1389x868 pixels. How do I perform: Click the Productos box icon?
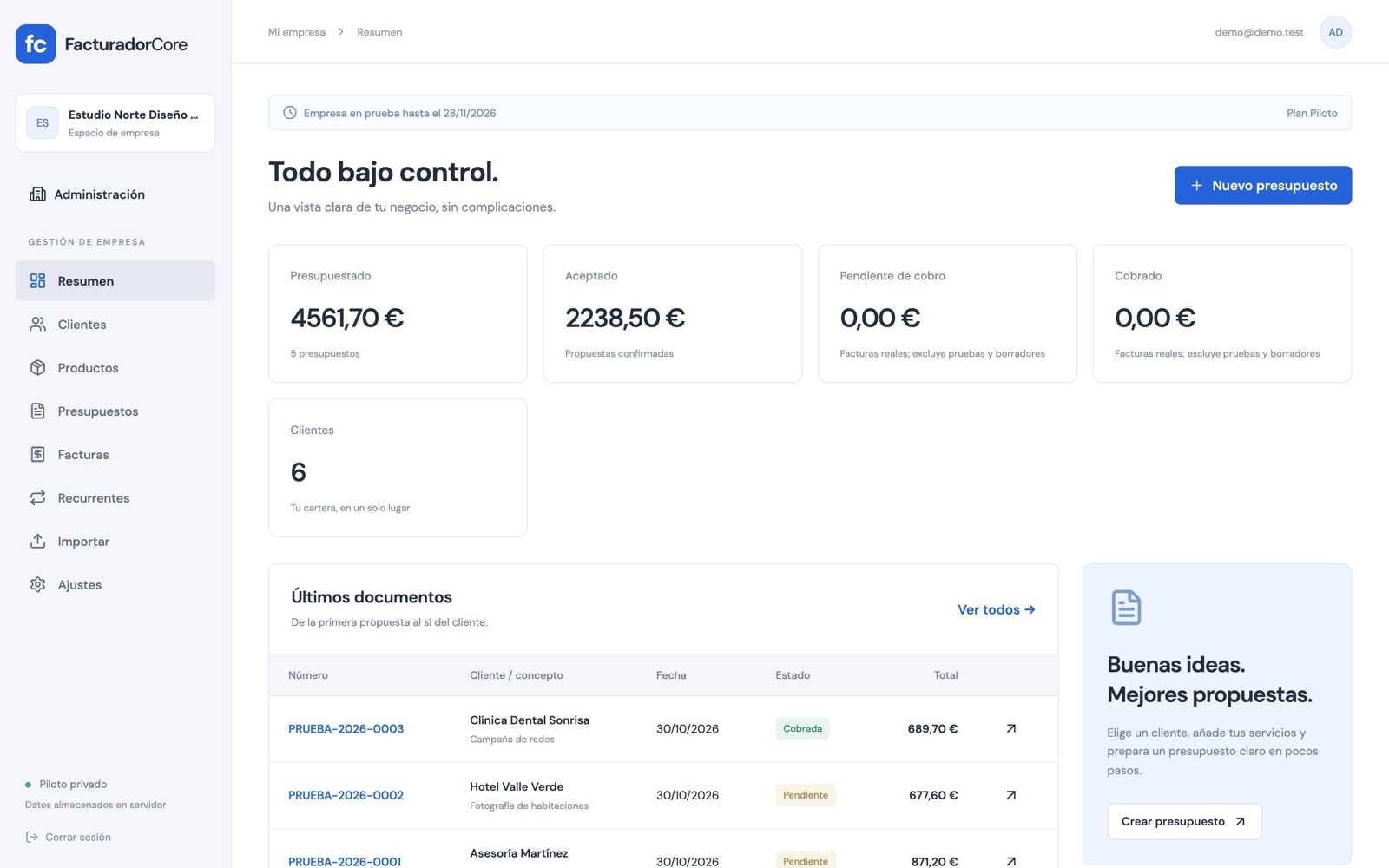37,368
